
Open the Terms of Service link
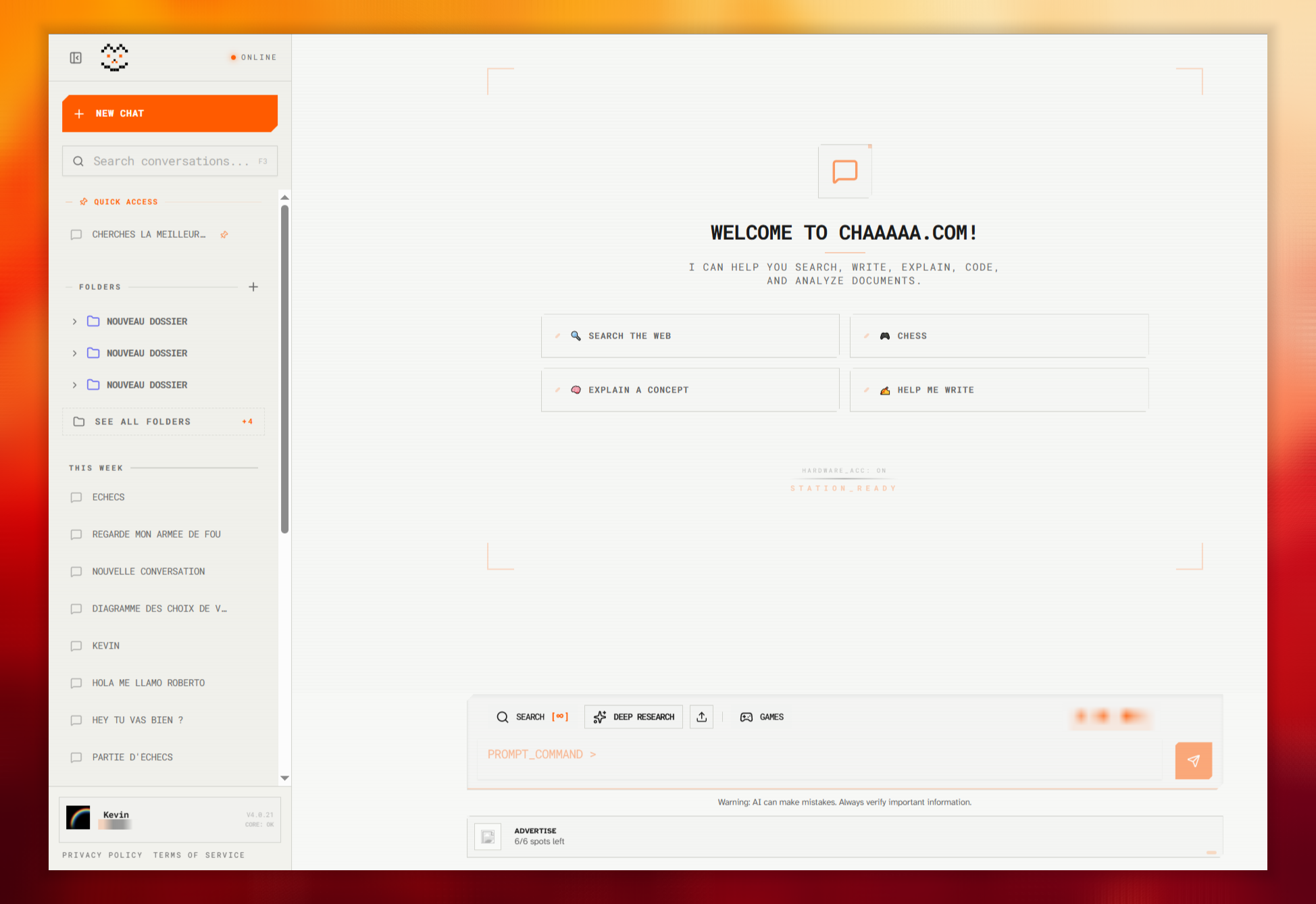point(199,855)
